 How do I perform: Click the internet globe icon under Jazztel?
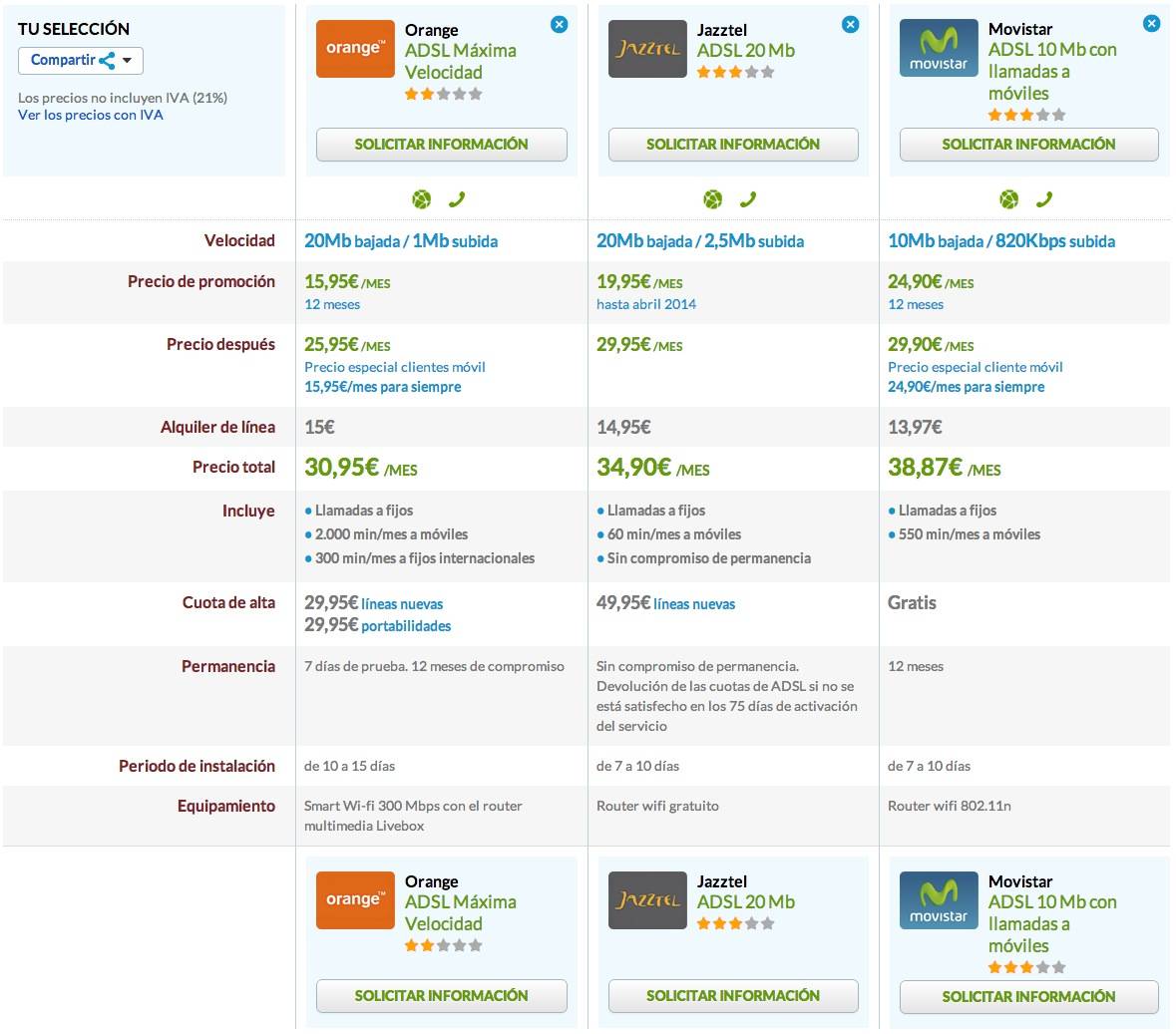pyautogui.click(x=712, y=199)
